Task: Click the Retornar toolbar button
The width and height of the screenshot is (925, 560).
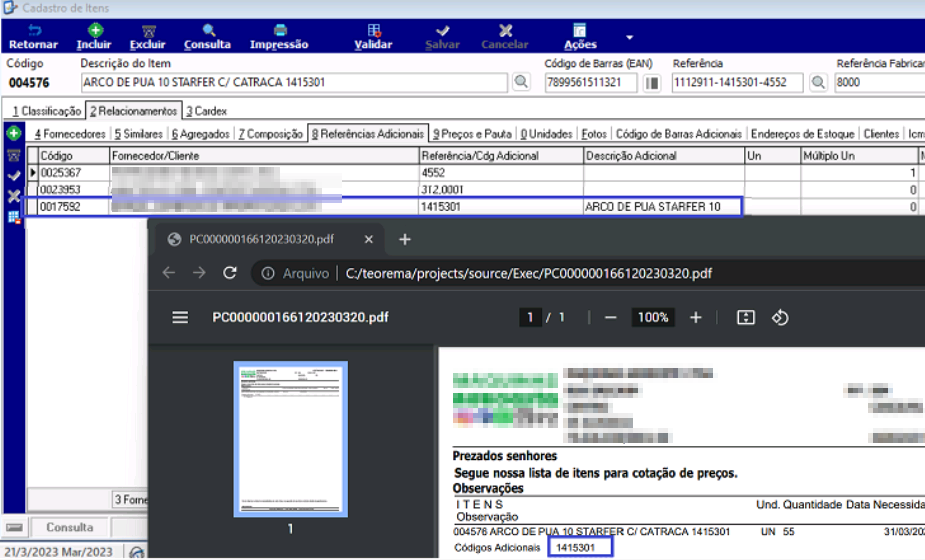Action: pyautogui.click(x=34, y=37)
